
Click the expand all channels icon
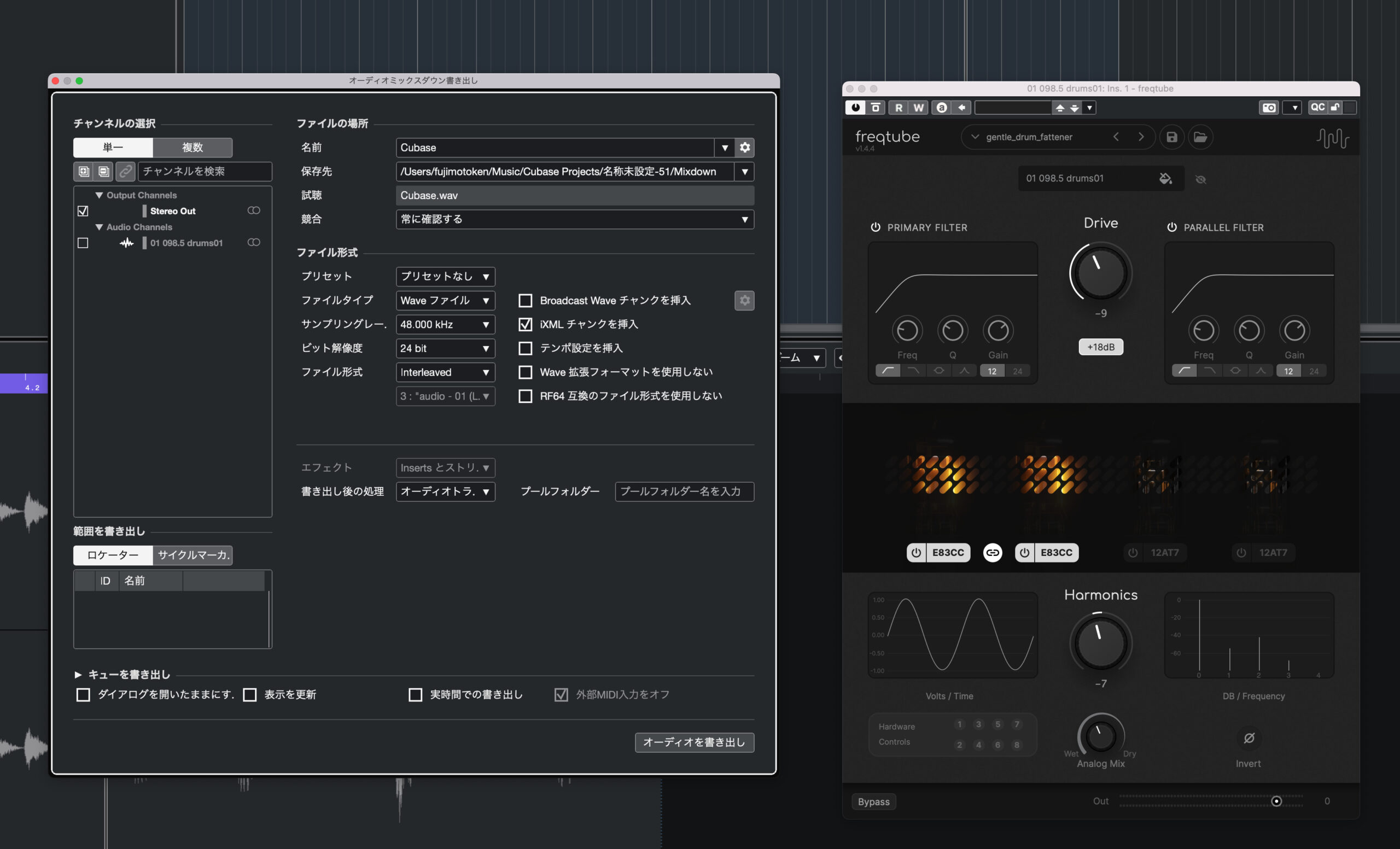point(84,171)
